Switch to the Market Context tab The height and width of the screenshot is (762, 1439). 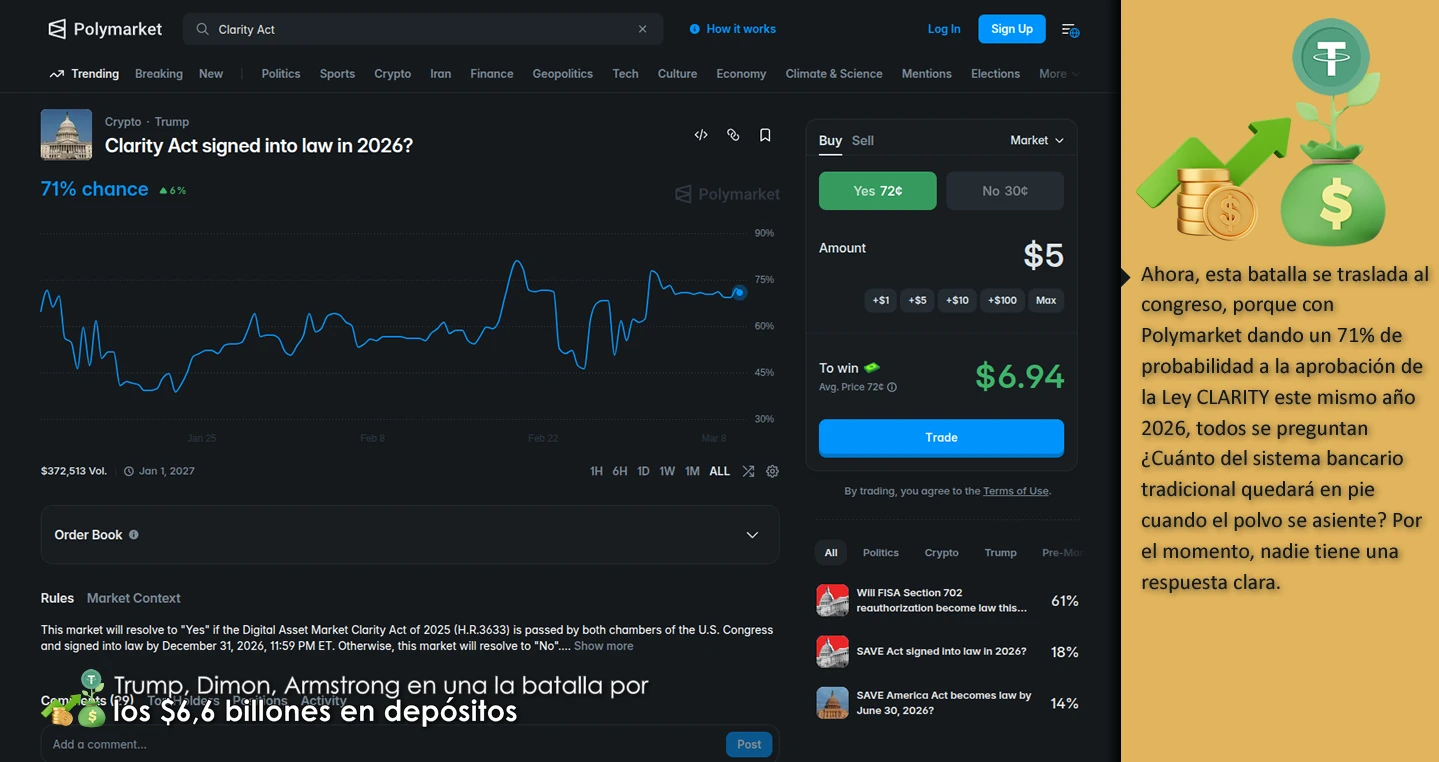coord(133,598)
